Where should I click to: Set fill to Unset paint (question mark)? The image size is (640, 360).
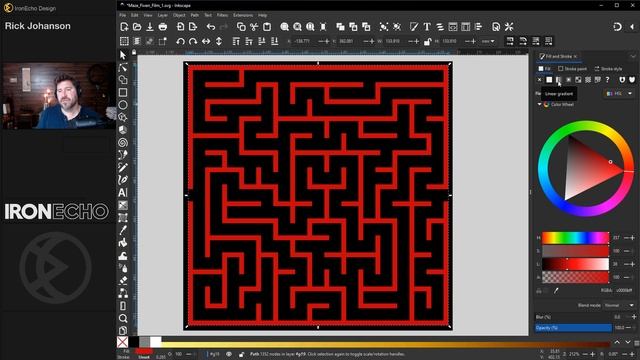click(607, 80)
